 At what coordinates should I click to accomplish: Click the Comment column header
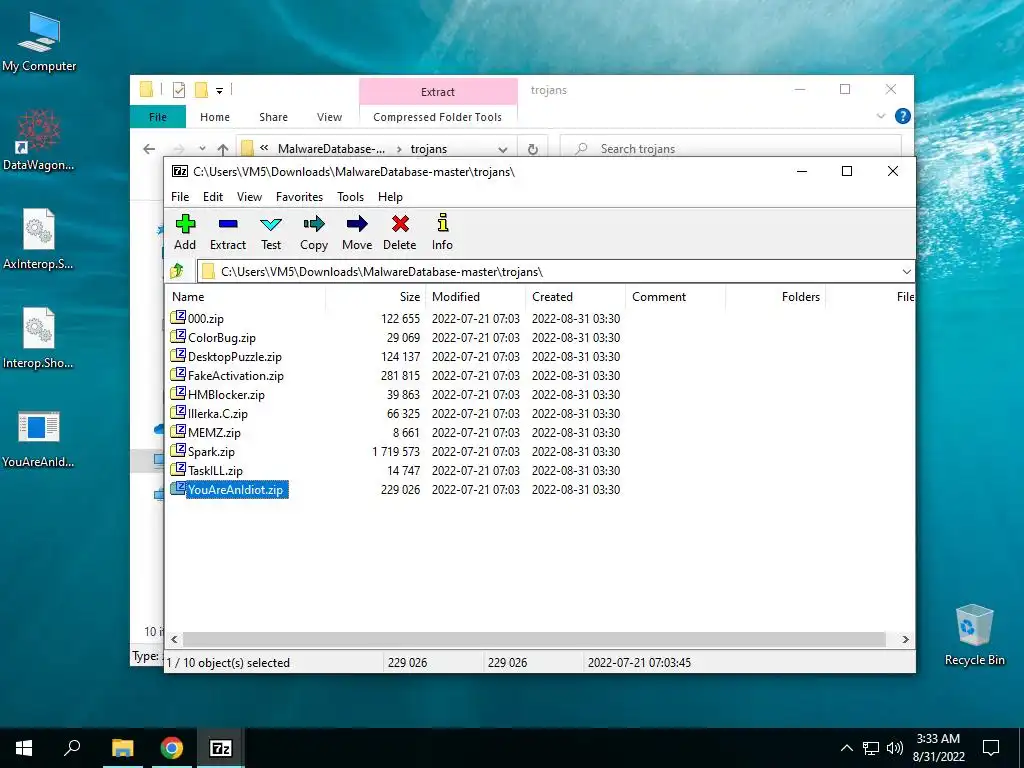[675, 296]
